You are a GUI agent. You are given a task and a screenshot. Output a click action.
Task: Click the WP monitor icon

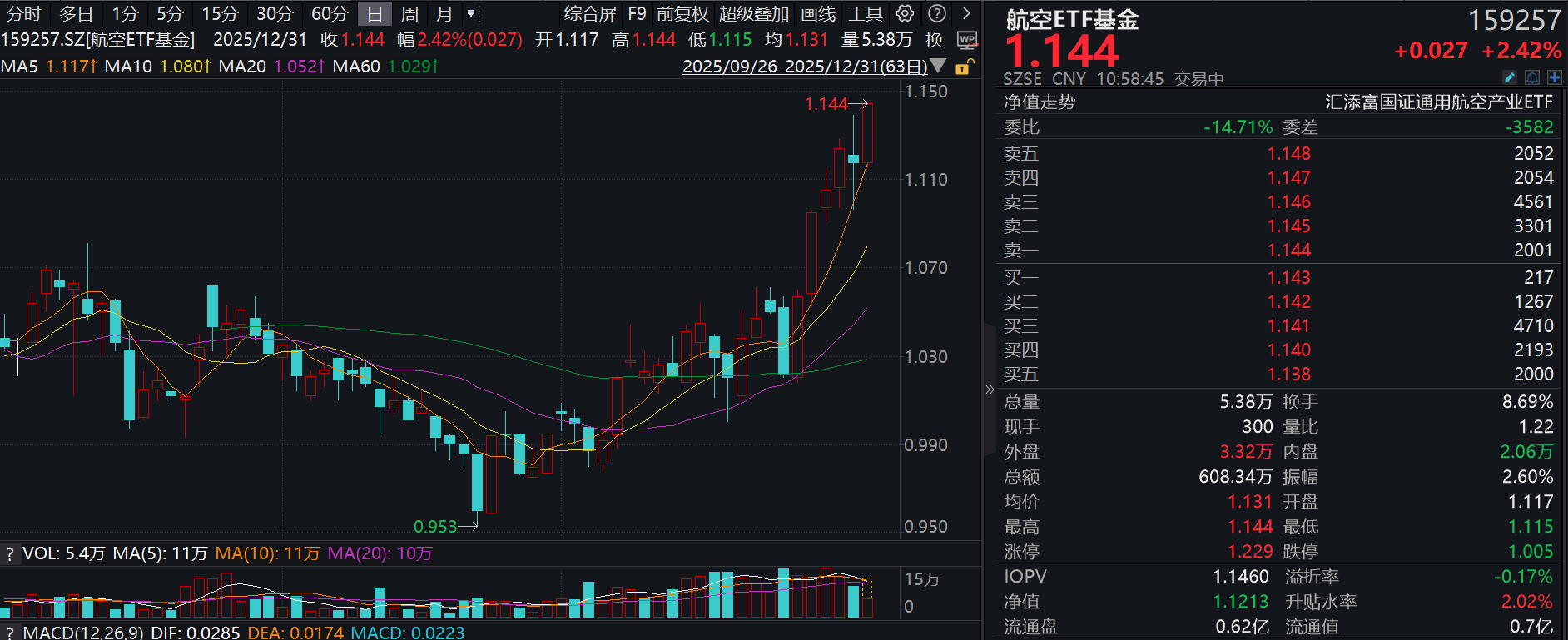(967, 40)
